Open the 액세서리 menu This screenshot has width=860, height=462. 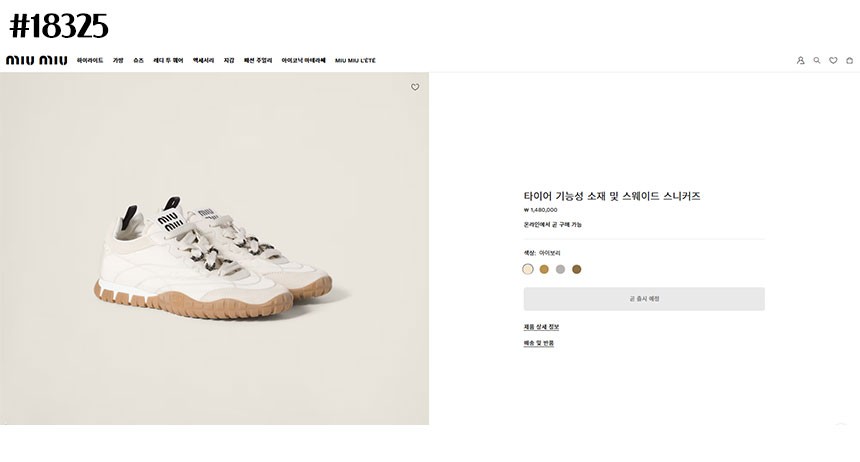pyautogui.click(x=203, y=60)
